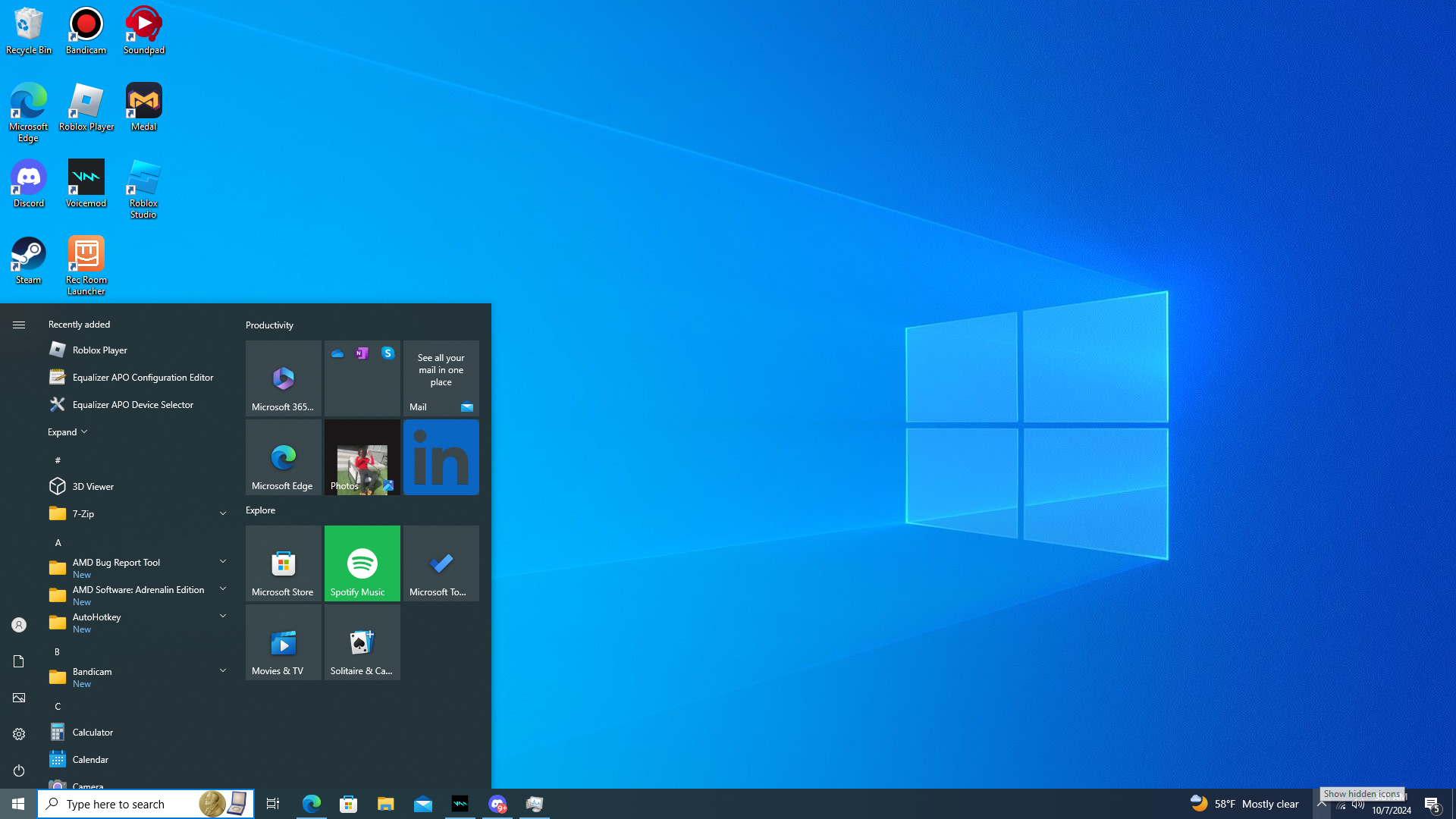The image size is (1456, 819).
Task: Click the Productivity group header
Action: [269, 325]
